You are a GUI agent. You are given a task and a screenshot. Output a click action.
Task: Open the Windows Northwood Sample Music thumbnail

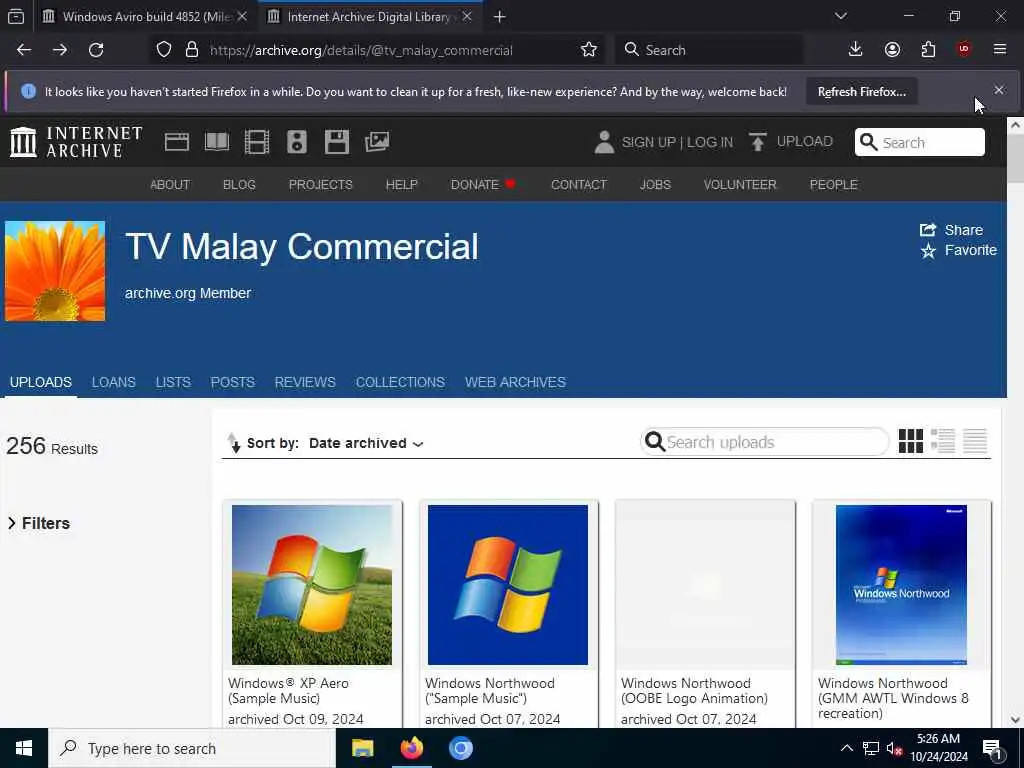pyautogui.click(x=507, y=584)
